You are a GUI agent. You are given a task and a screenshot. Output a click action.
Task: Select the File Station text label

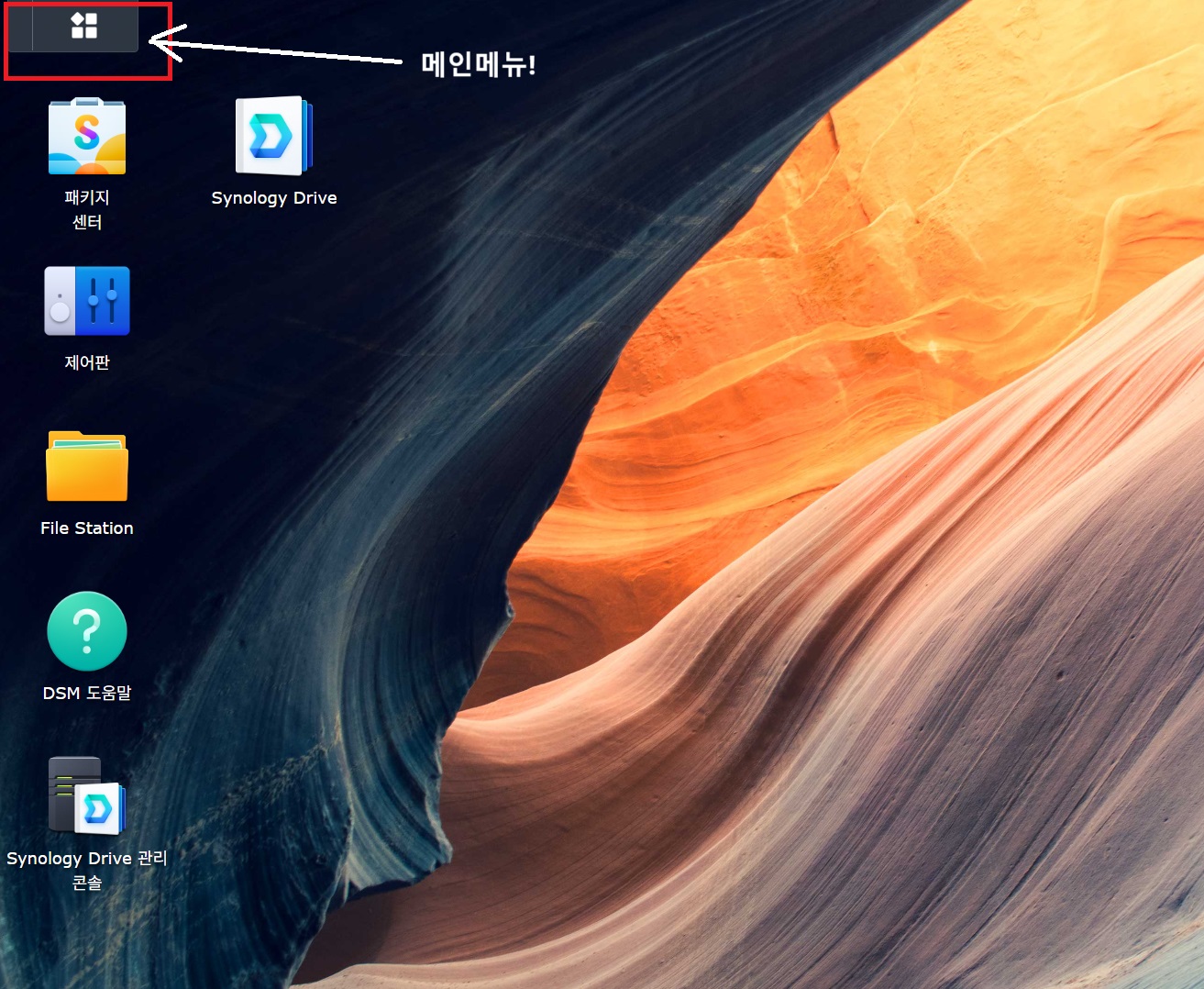point(87,528)
